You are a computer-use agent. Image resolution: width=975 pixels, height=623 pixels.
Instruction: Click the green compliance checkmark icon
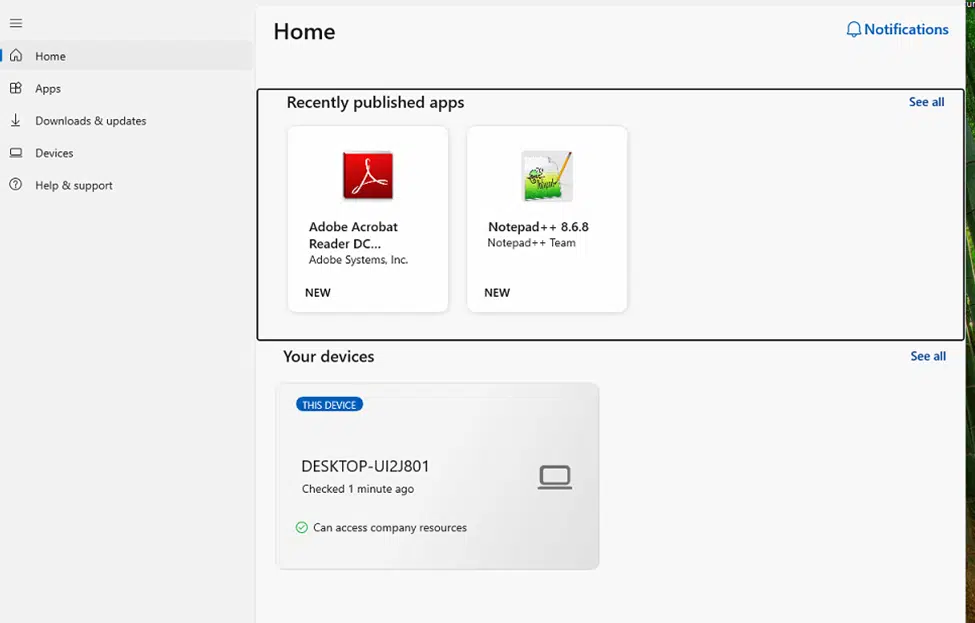pos(302,527)
